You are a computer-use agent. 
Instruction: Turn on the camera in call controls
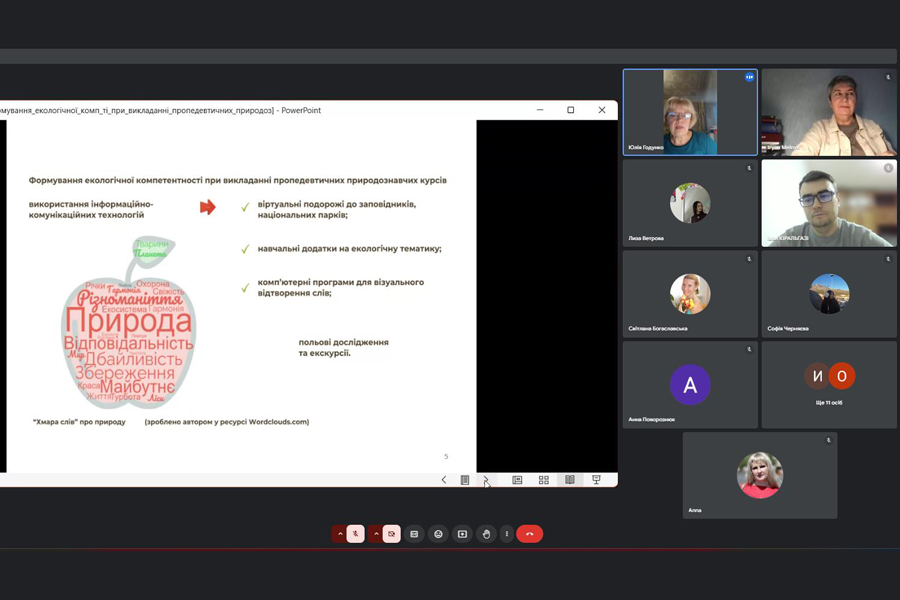point(391,534)
